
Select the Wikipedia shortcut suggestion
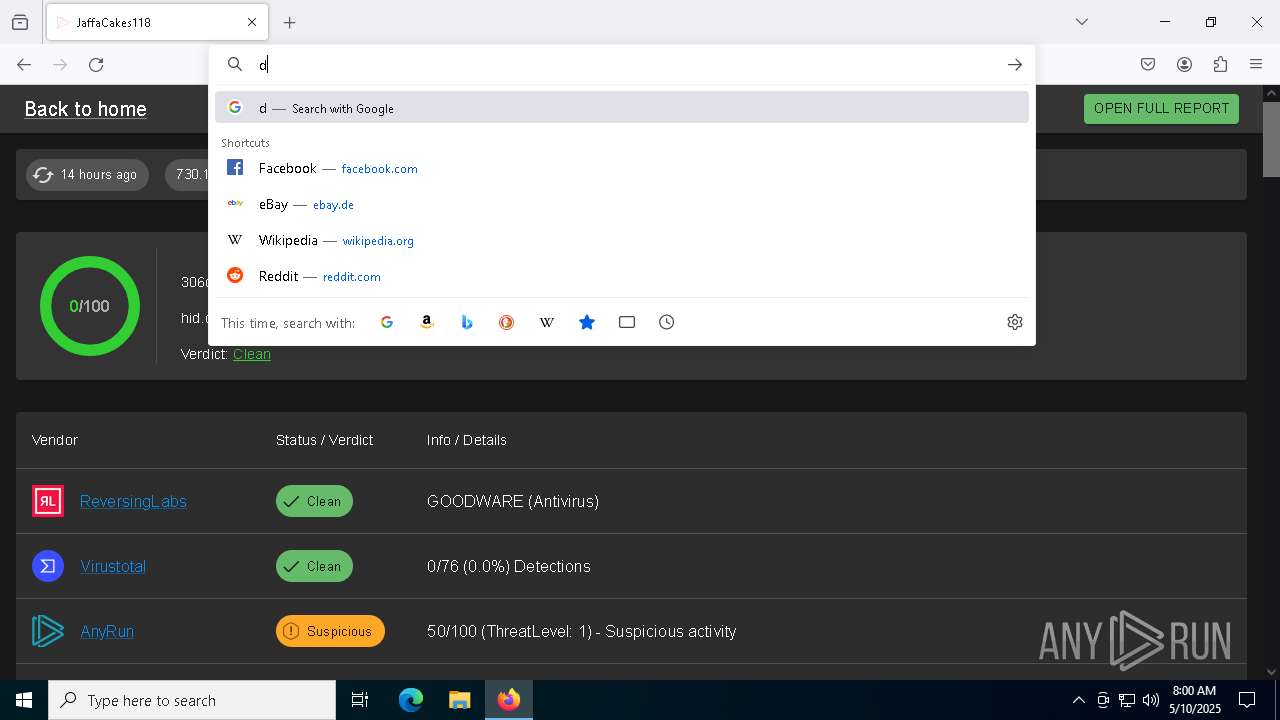point(622,240)
